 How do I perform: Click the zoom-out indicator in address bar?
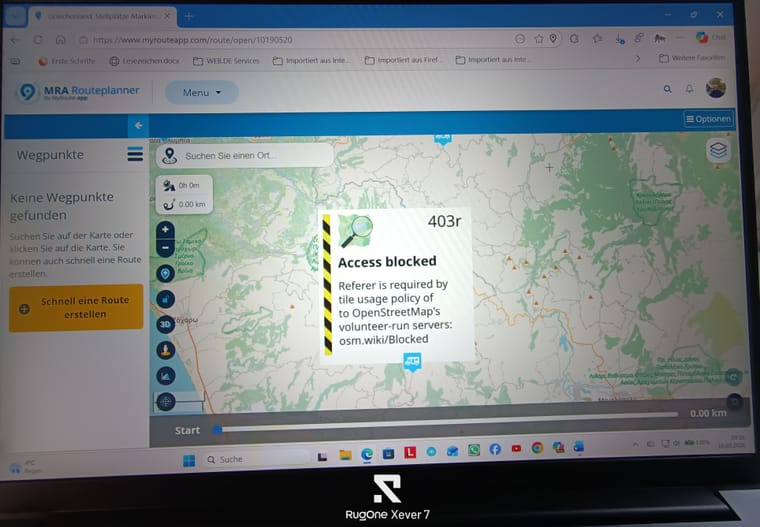[x=520, y=39]
